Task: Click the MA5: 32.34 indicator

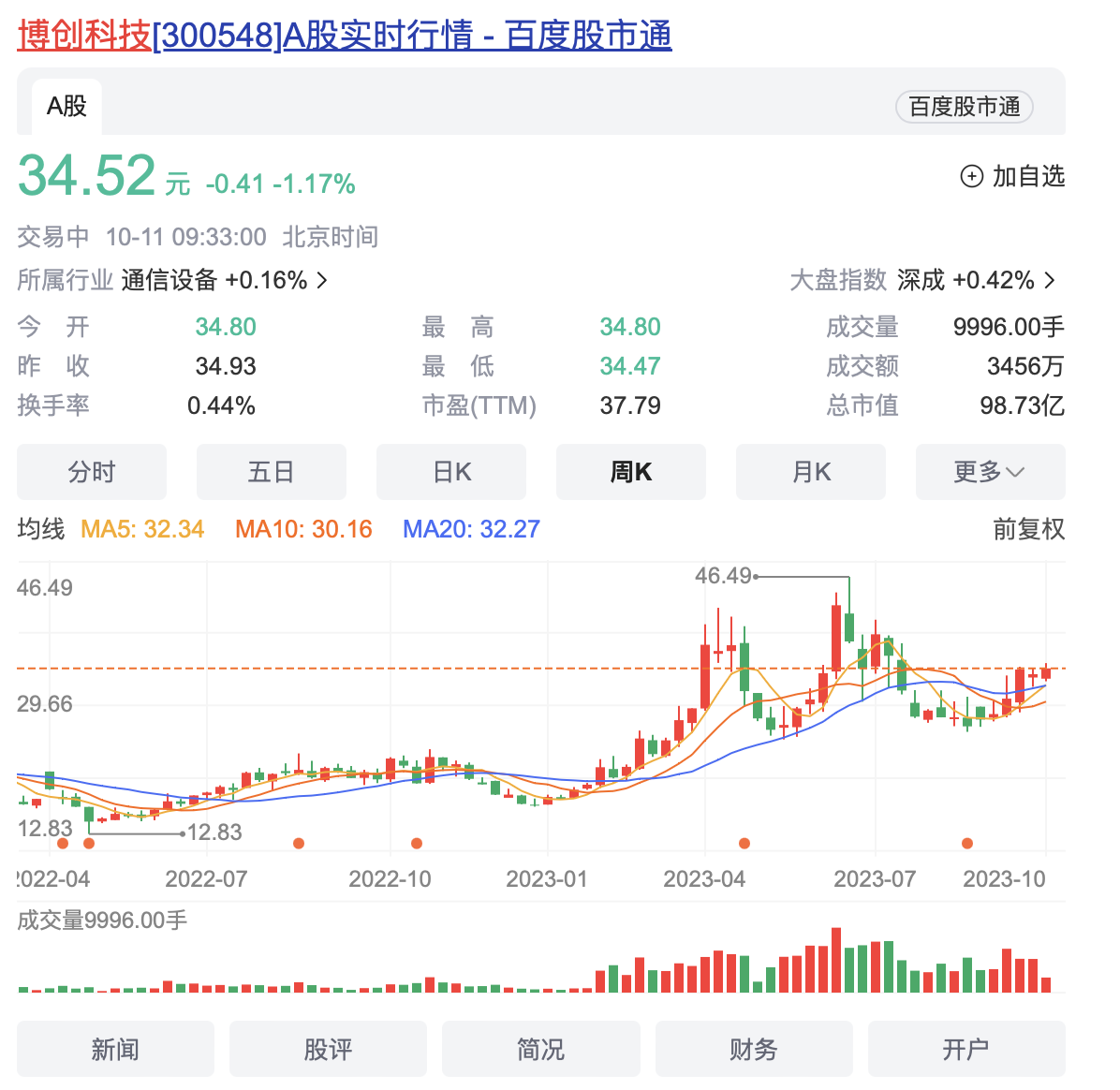Action: coord(142,529)
